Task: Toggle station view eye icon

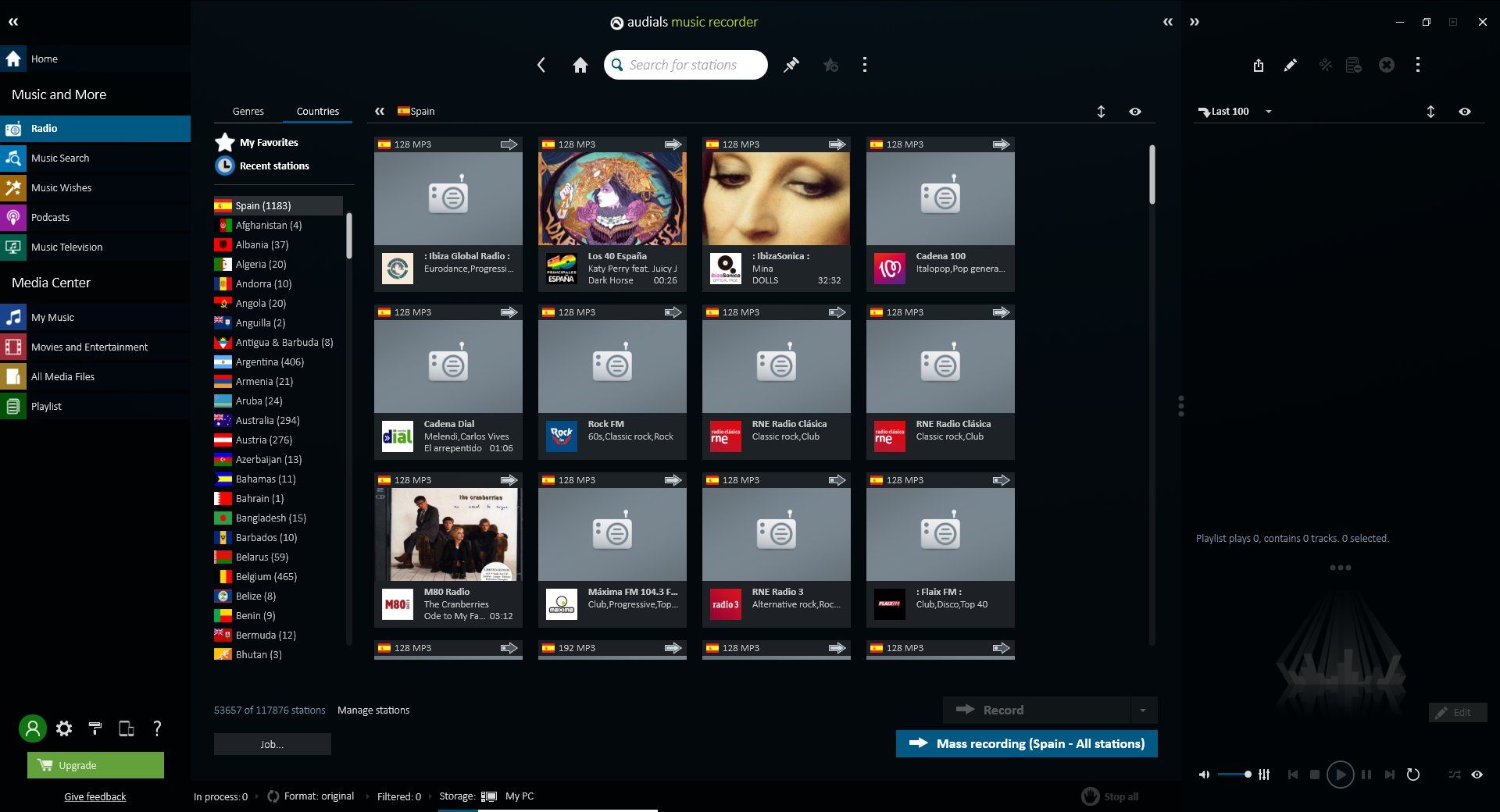Action: click(1135, 112)
